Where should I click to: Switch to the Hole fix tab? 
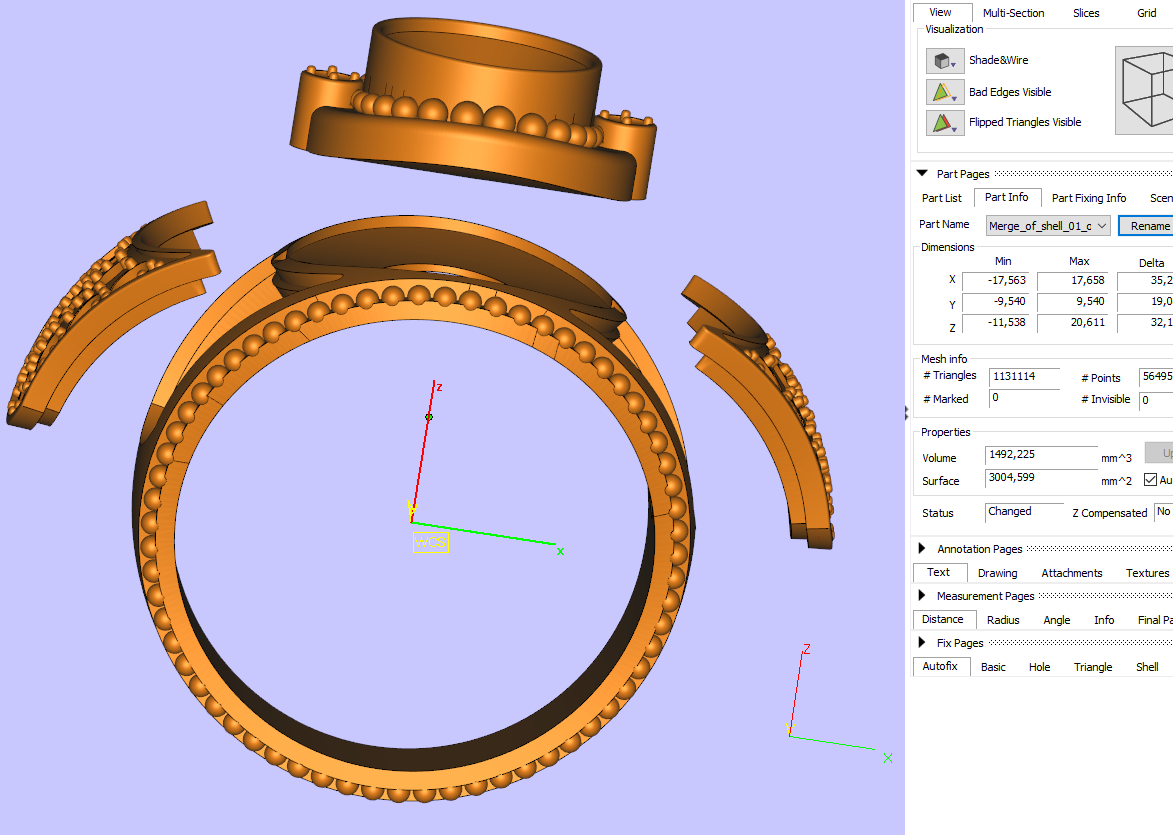click(1039, 667)
